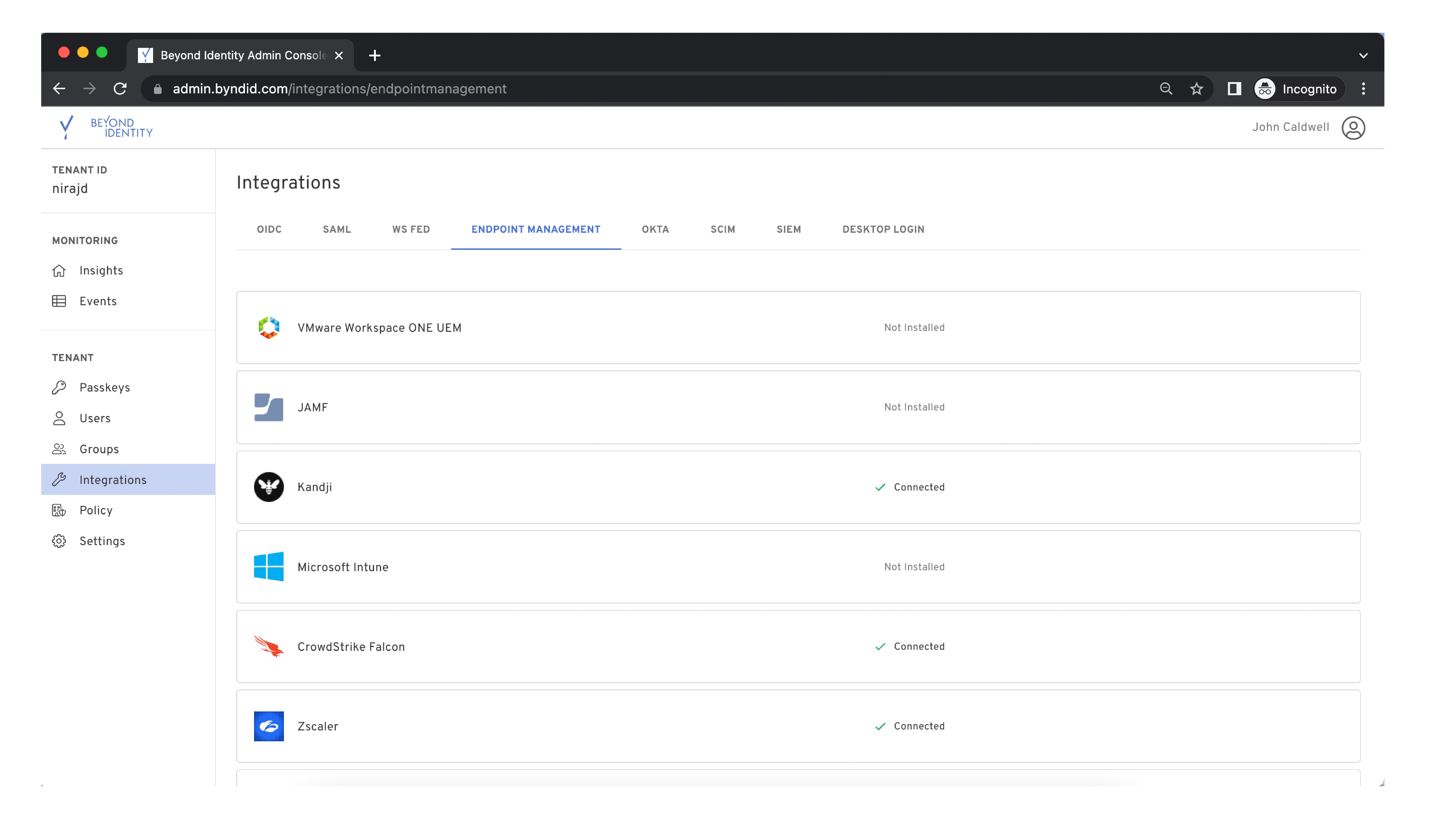Viewport: 1456px width, 819px height.
Task: Reload the page
Action: pyautogui.click(x=120, y=89)
